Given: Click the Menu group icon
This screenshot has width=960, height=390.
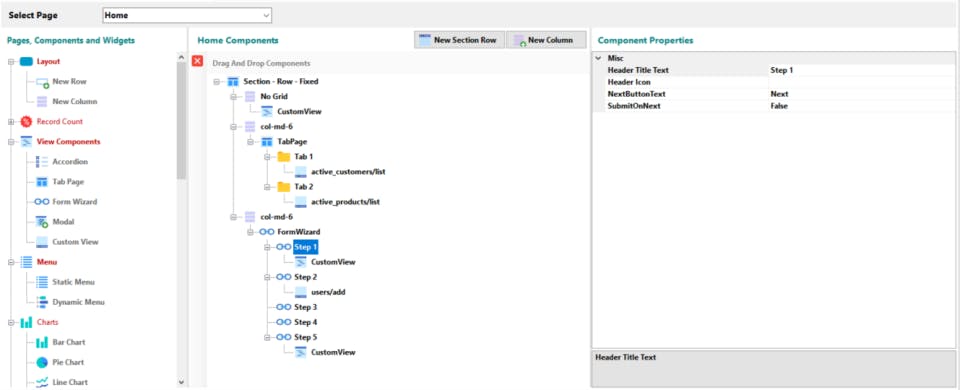Looking at the screenshot, I should tap(26, 262).
